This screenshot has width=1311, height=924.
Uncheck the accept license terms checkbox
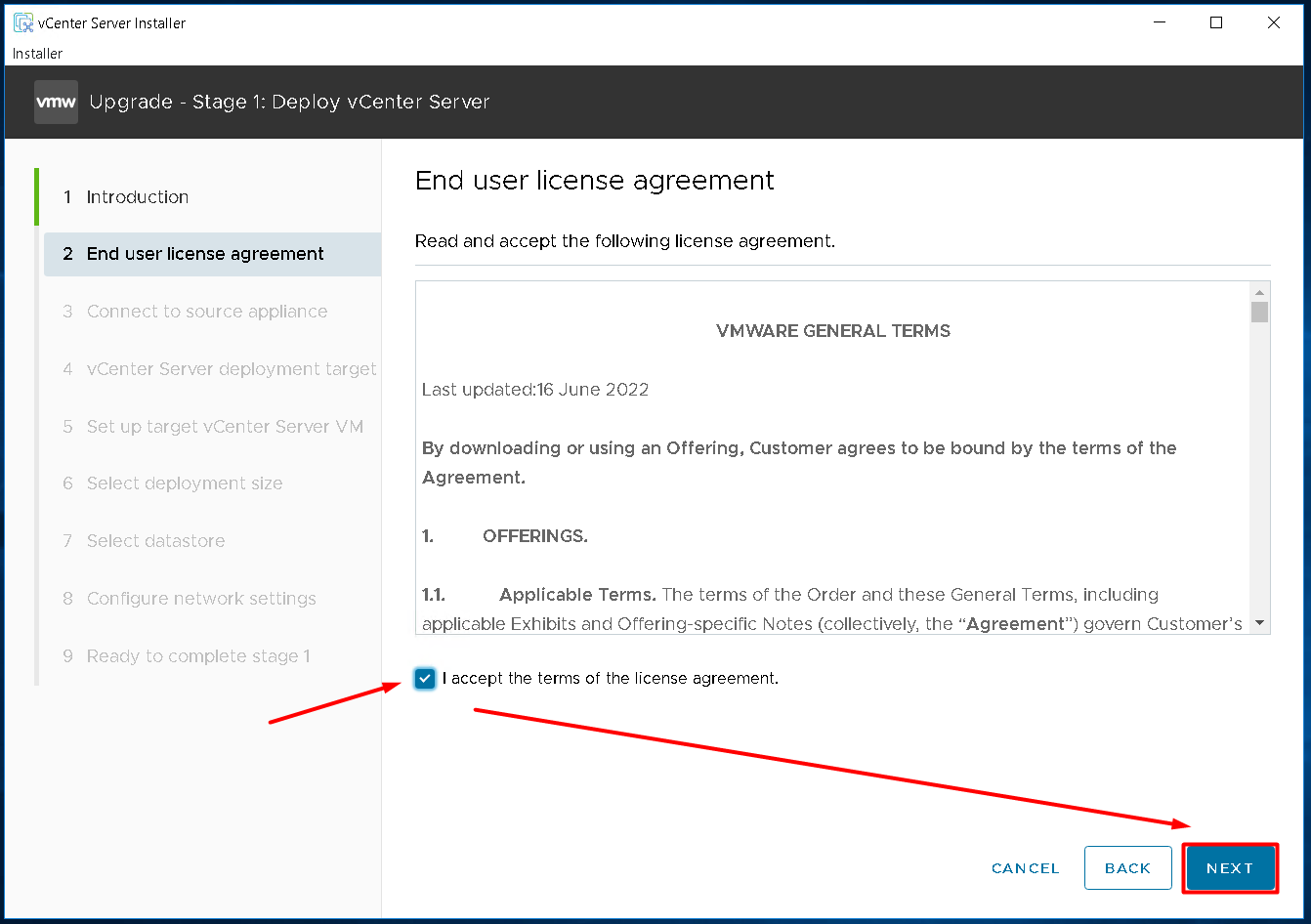coord(424,679)
